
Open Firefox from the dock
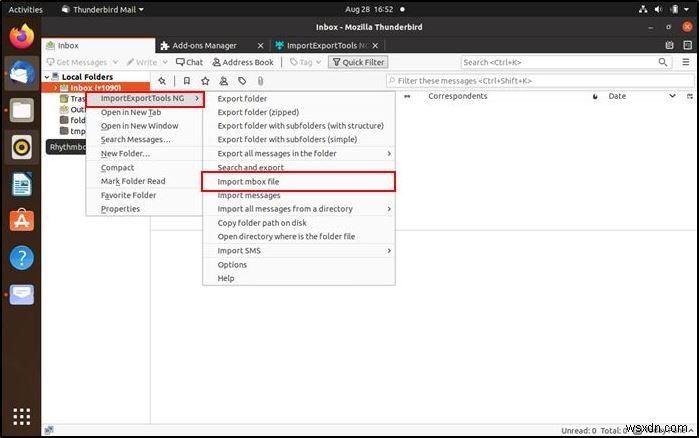click(x=21, y=37)
